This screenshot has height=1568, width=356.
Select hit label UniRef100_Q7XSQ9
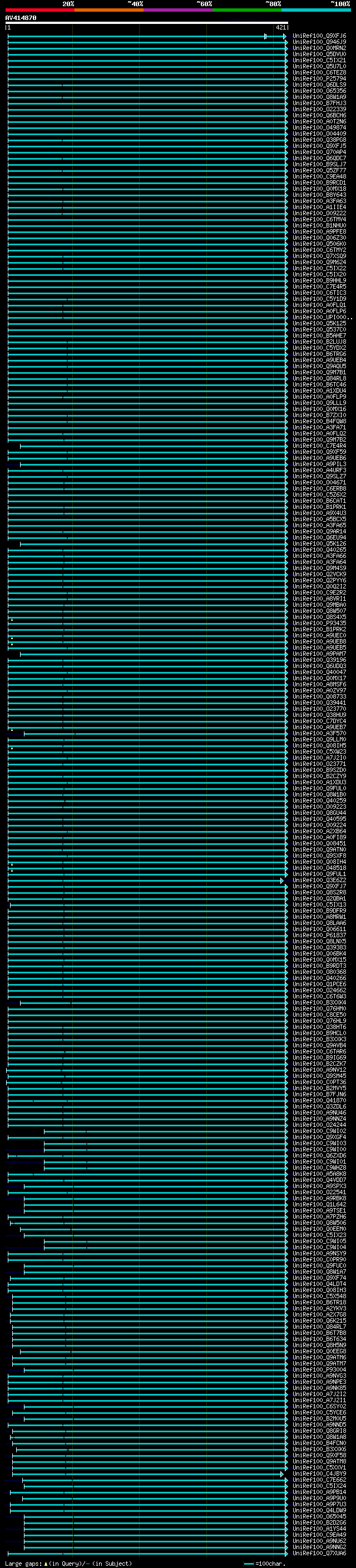[319, 256]
